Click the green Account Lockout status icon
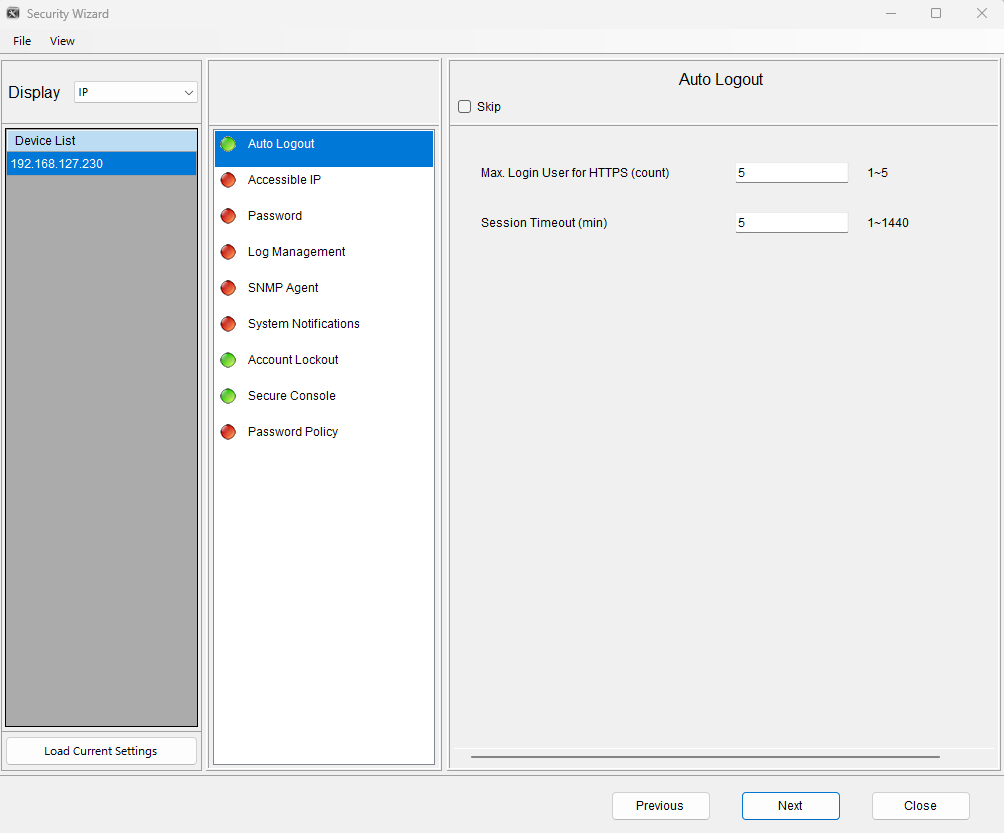 coord(228,360)
